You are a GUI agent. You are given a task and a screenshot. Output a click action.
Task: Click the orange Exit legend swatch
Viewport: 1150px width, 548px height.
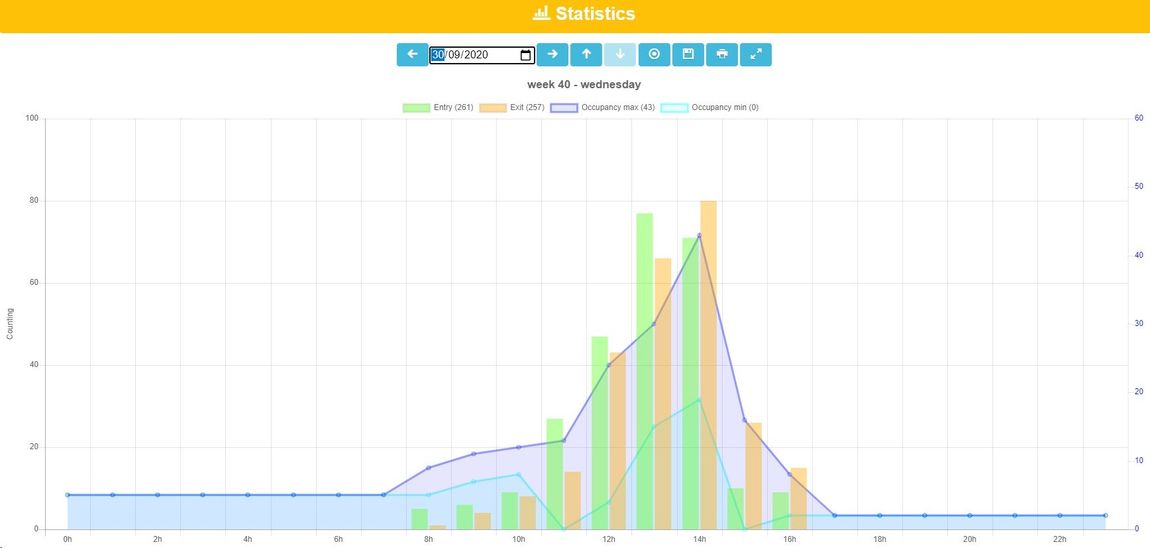pos(492,108)
